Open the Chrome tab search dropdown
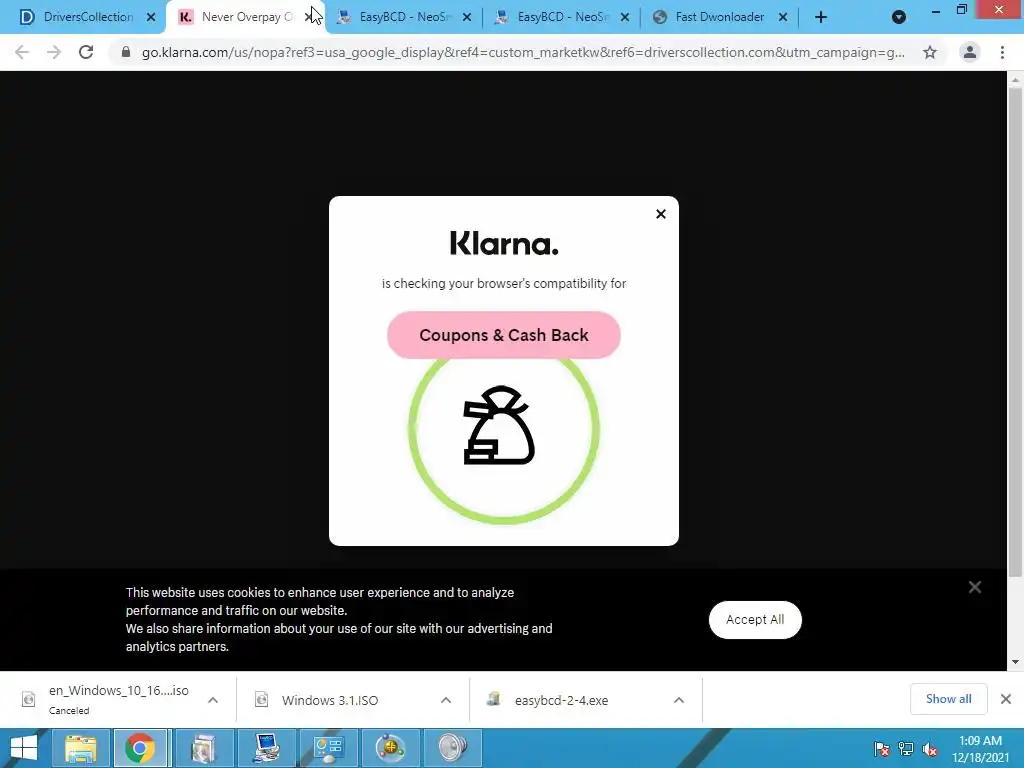Viewport: 1024px width, 768px height. coord(899,18)
